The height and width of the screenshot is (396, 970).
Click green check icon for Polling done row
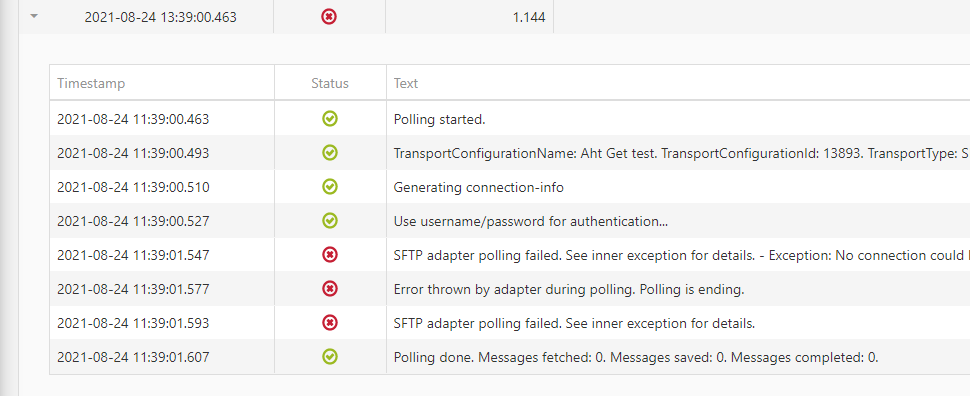click(330, 356)
